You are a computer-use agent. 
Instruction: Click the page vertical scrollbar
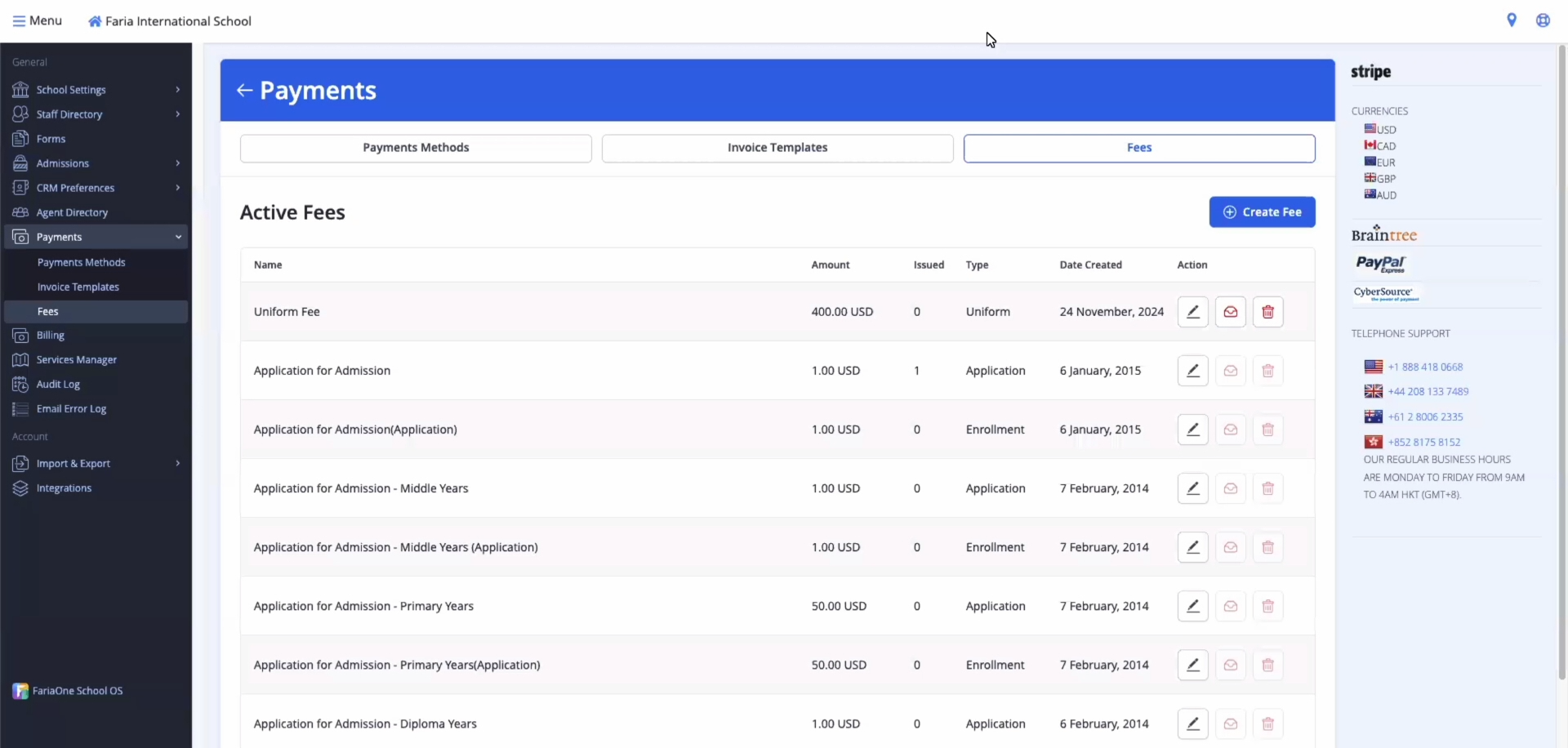pyautogui.click(x=1561, y=363)
